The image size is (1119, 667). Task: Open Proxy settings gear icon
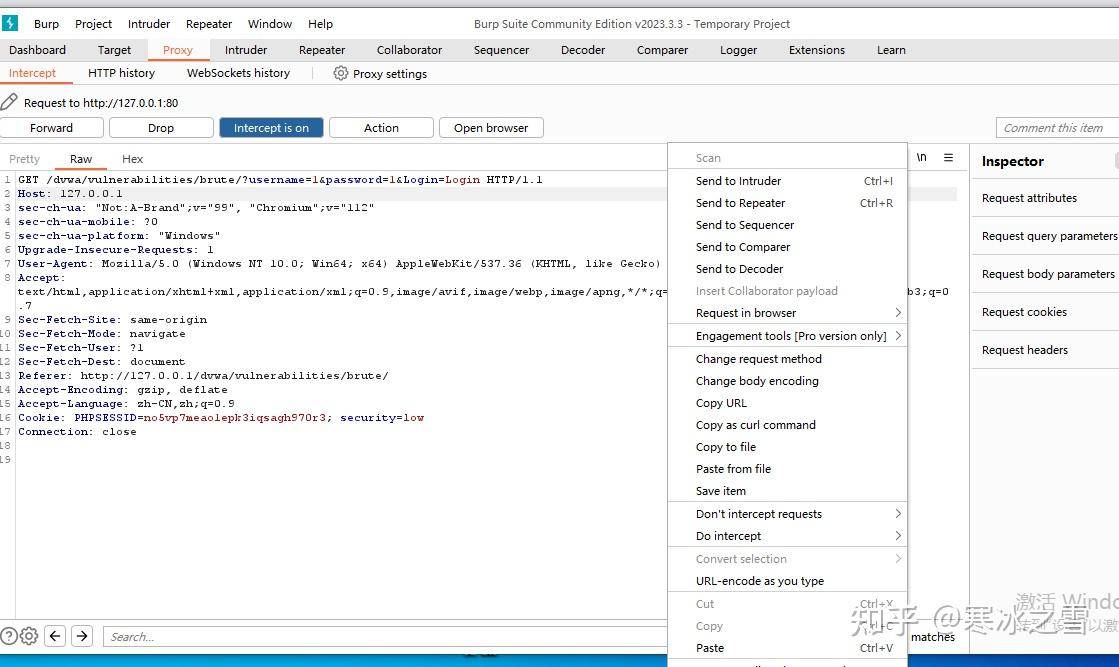click(x=341, y=73)
